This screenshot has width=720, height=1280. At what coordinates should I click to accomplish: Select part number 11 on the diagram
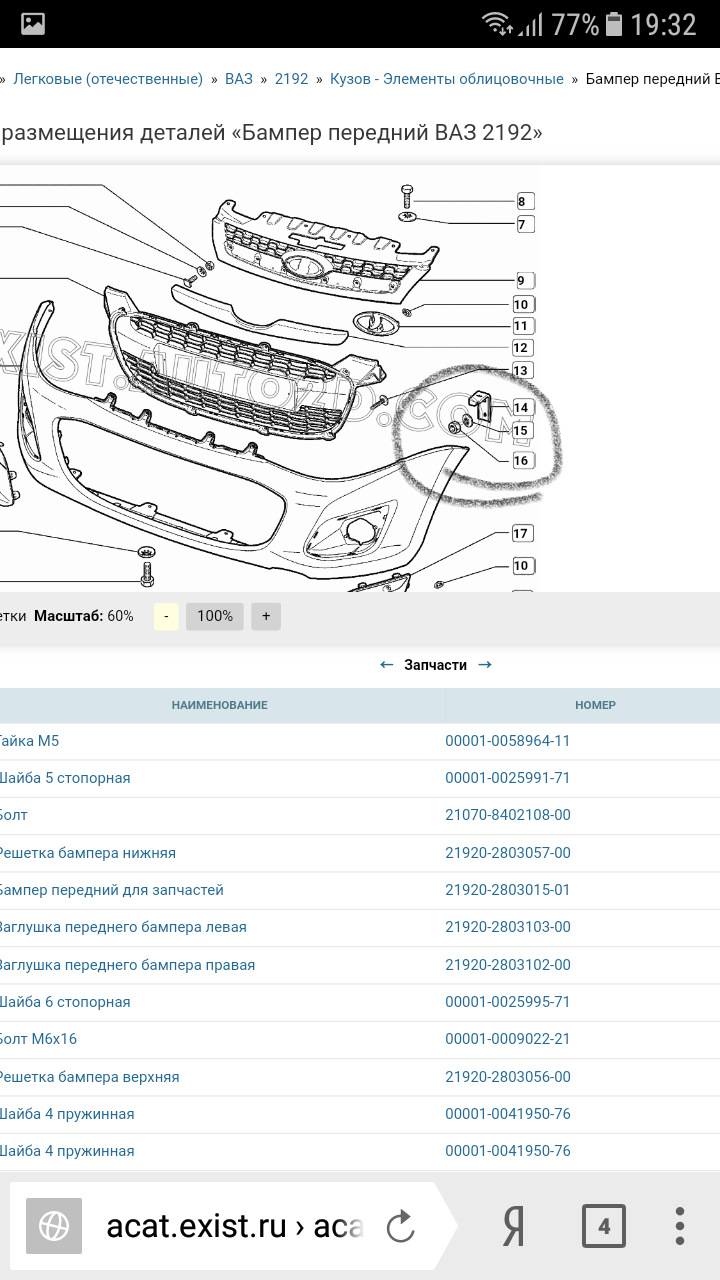pyautogui.click(x=521, y=326)
